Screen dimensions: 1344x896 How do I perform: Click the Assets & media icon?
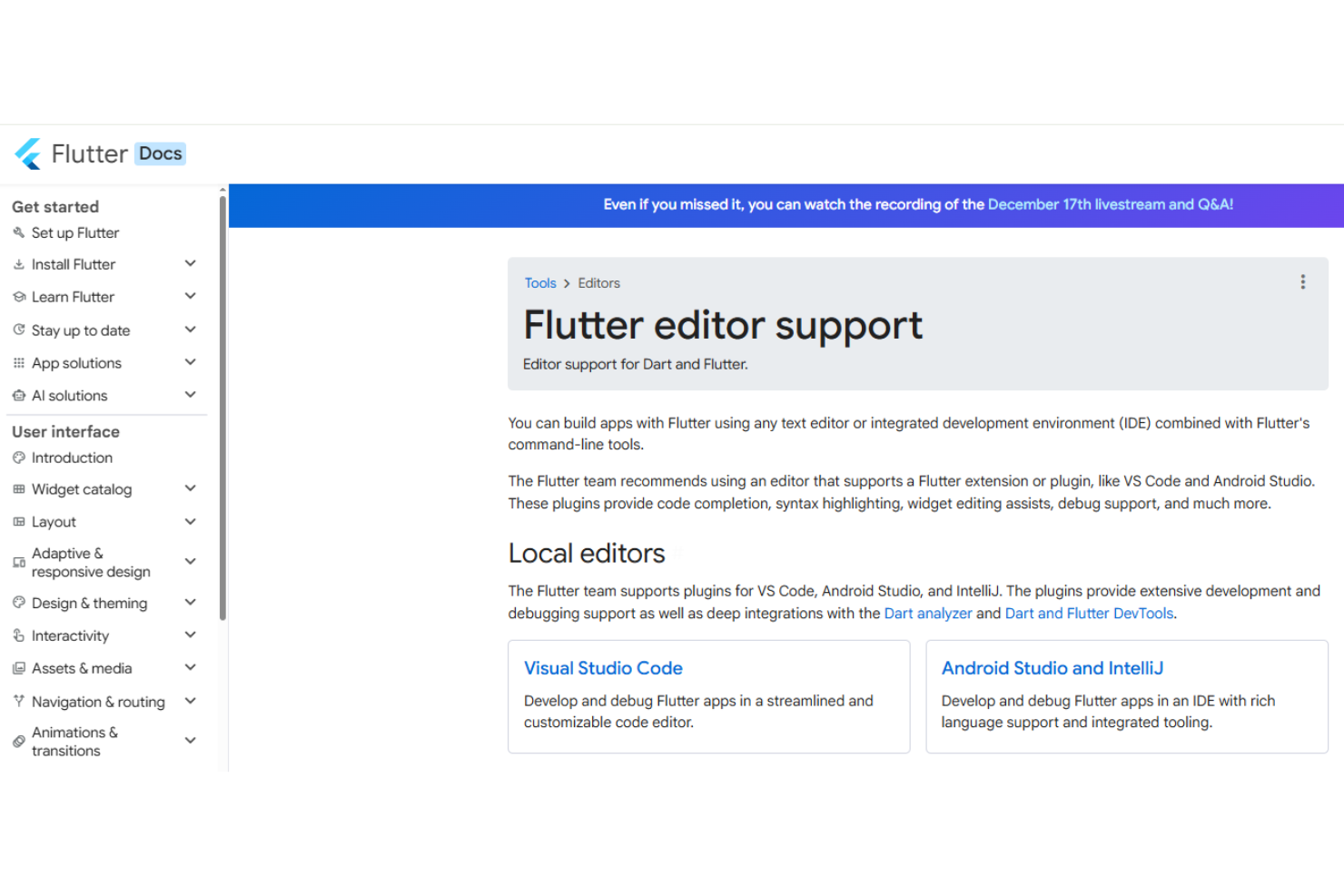(x=18, y=668)
